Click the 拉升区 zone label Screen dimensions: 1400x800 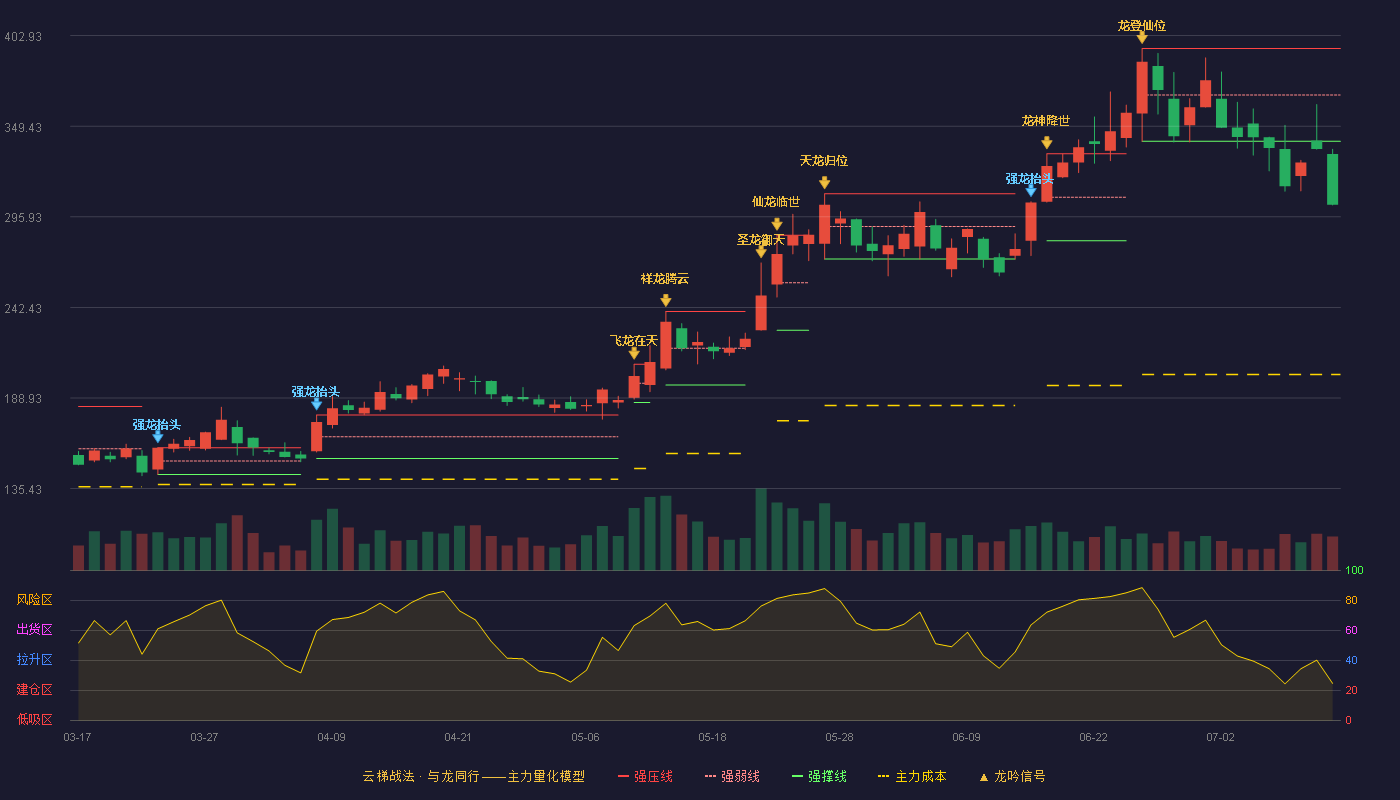pos(34,660)
